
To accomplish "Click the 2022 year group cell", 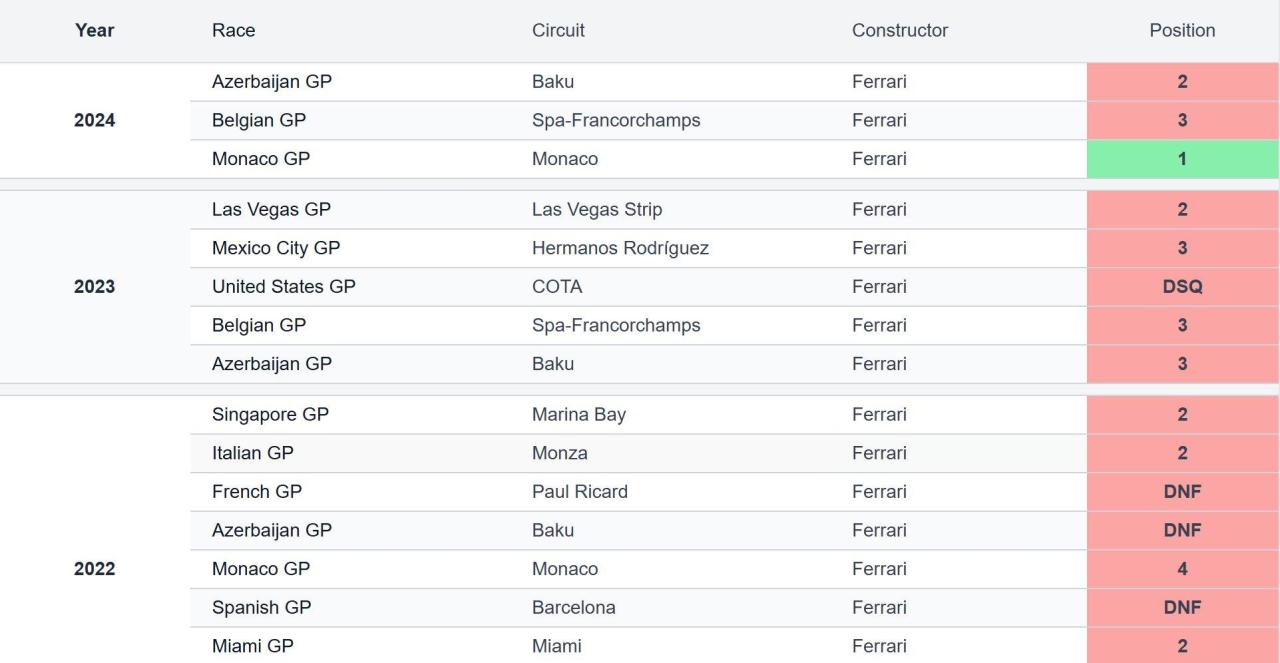I will click(94, 569).
